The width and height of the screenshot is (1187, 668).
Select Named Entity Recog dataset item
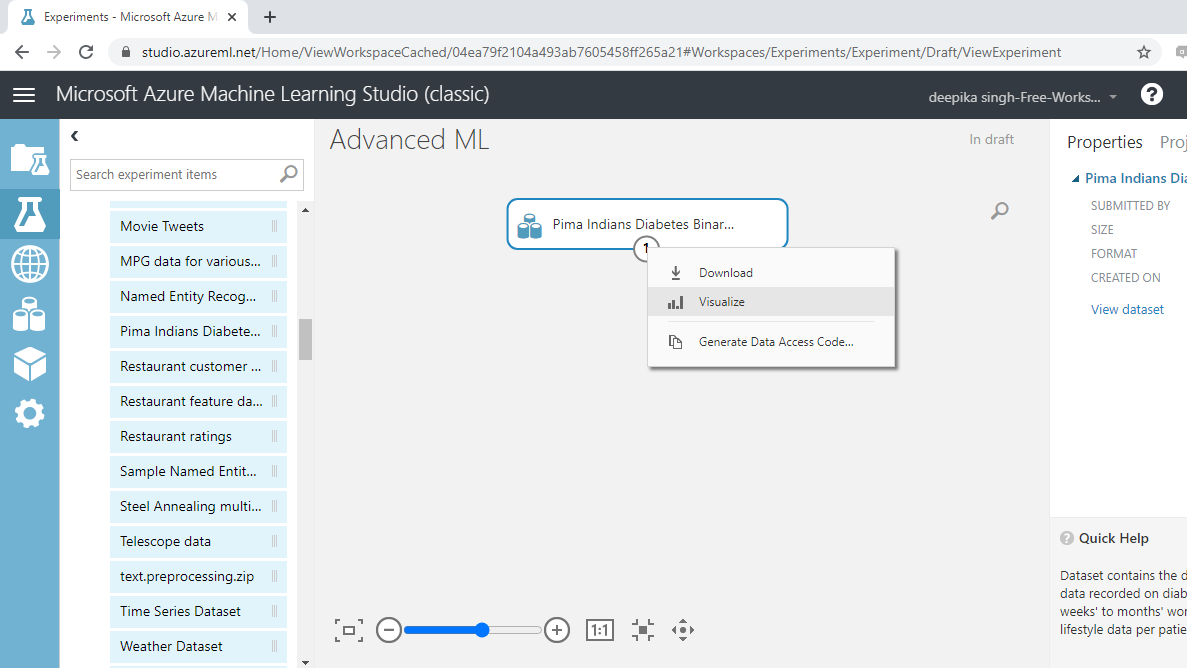pos(198,296)
